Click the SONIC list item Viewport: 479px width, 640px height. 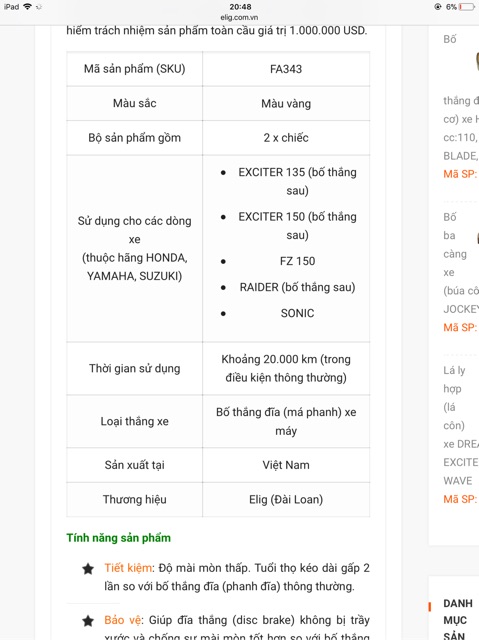[x=297, y=313]
